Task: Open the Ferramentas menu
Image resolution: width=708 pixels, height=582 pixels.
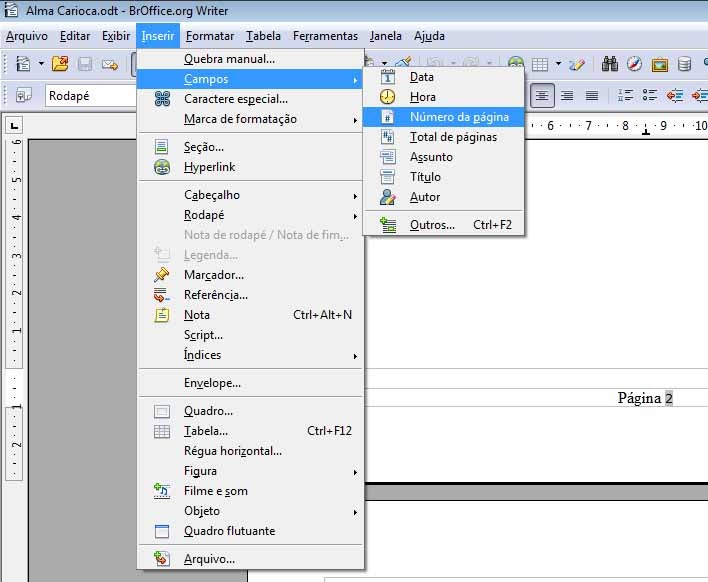Action: pyautogui.click(x=325, y=36)
